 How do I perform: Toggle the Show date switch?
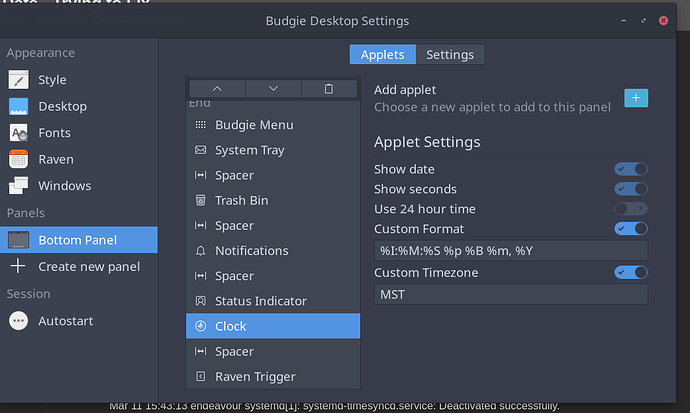631,169
